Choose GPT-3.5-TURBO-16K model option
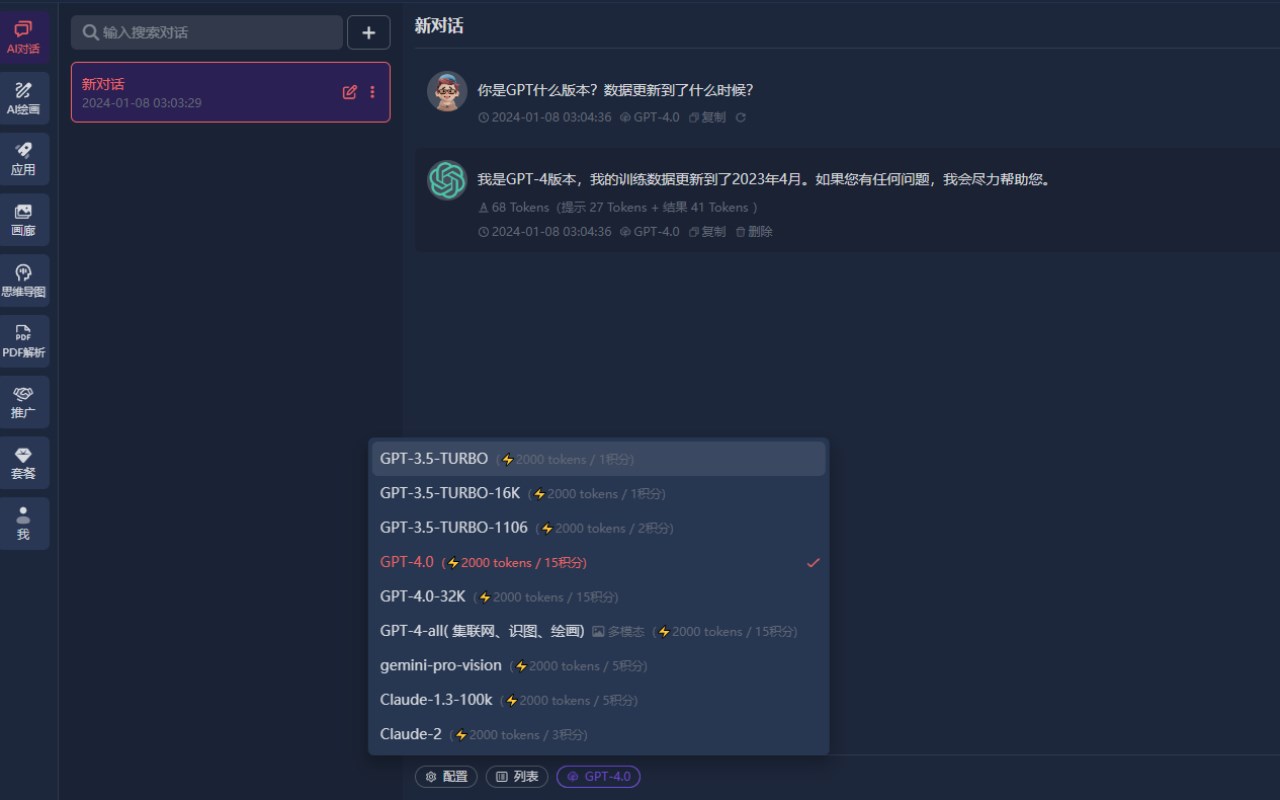Screen dimensions: 1280x800 [x=598, y=493]
